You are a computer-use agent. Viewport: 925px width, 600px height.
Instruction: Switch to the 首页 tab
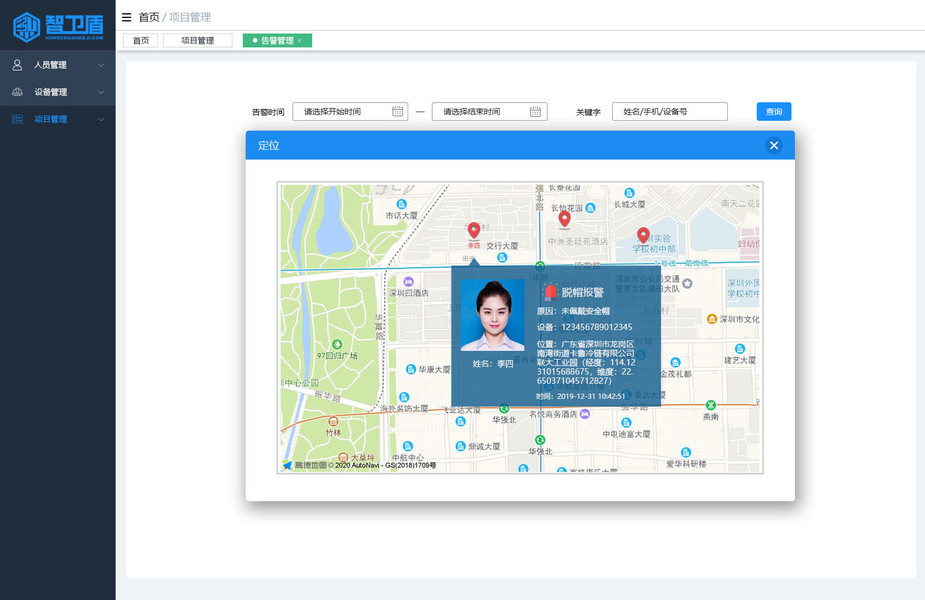point(140,40)
